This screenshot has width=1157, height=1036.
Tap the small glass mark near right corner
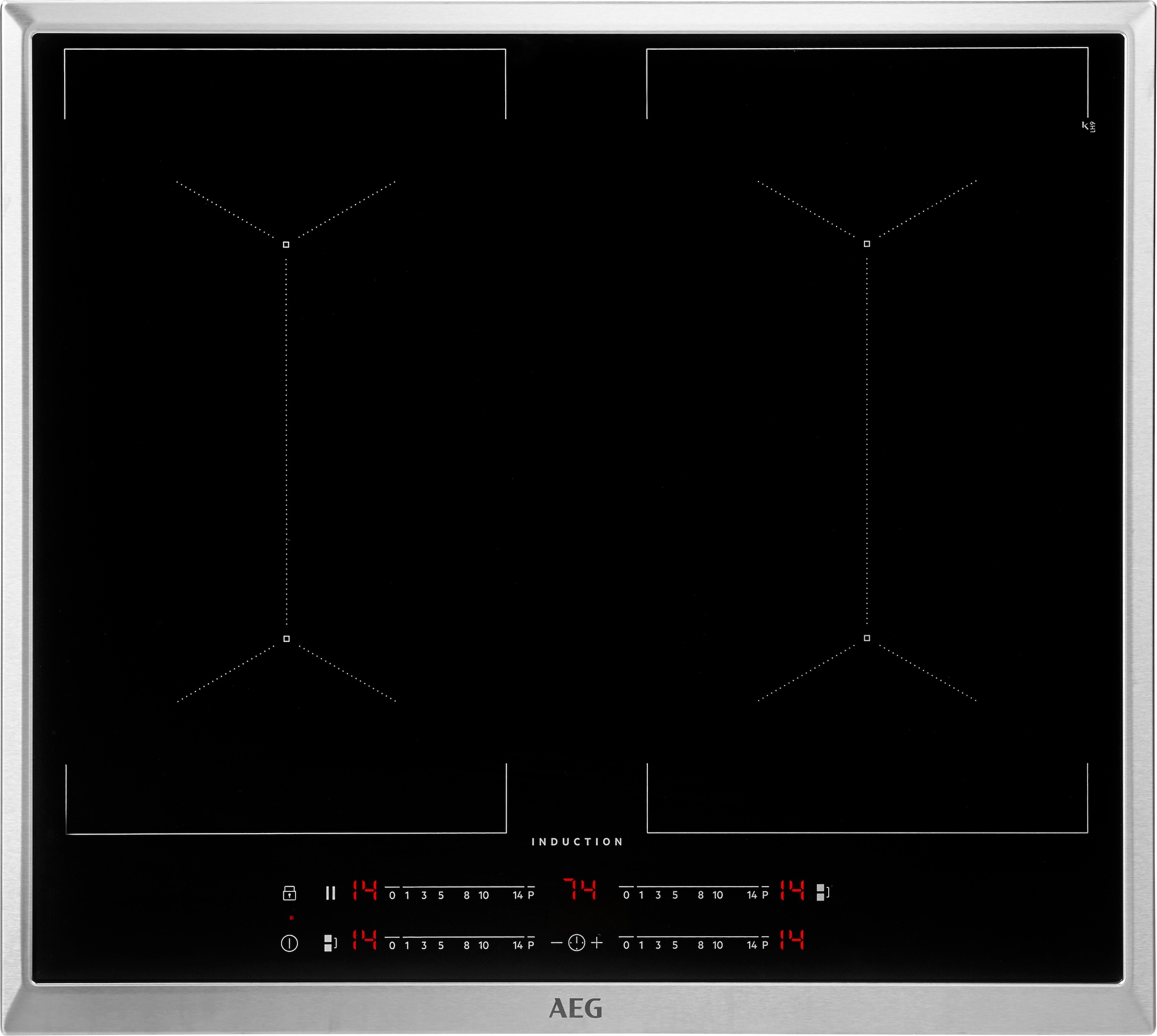pyautogui.click(x=1088, y=126)
